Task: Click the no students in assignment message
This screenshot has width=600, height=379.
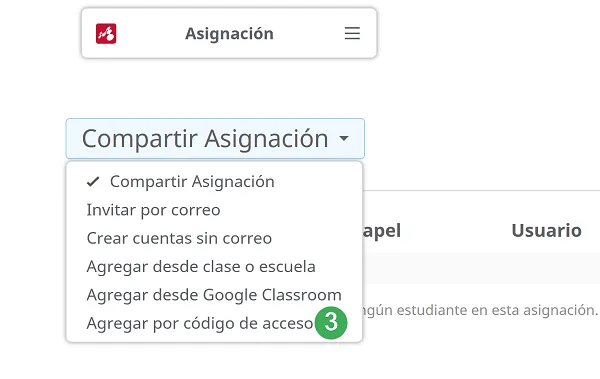Action: [x=480, y=310]
